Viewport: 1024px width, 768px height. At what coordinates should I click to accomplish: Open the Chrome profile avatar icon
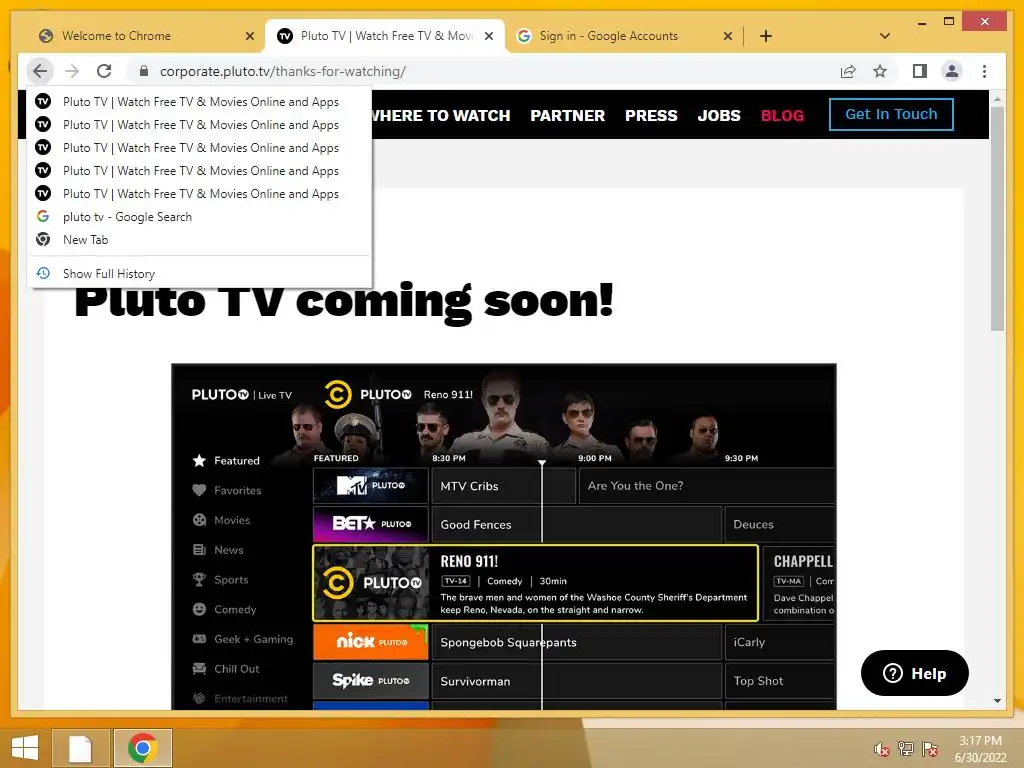(952, 71)
